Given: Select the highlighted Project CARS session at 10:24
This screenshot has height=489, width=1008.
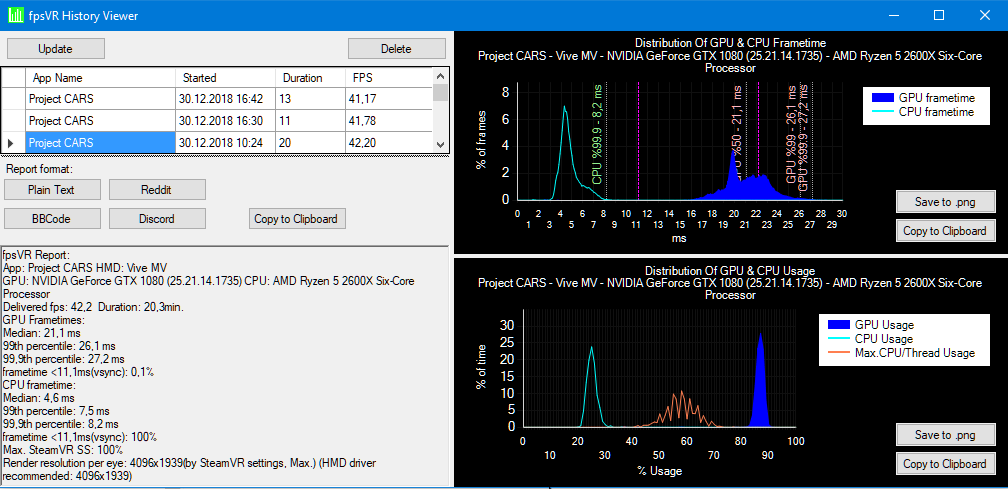Looking at the screenshot, I should (100, 143).
